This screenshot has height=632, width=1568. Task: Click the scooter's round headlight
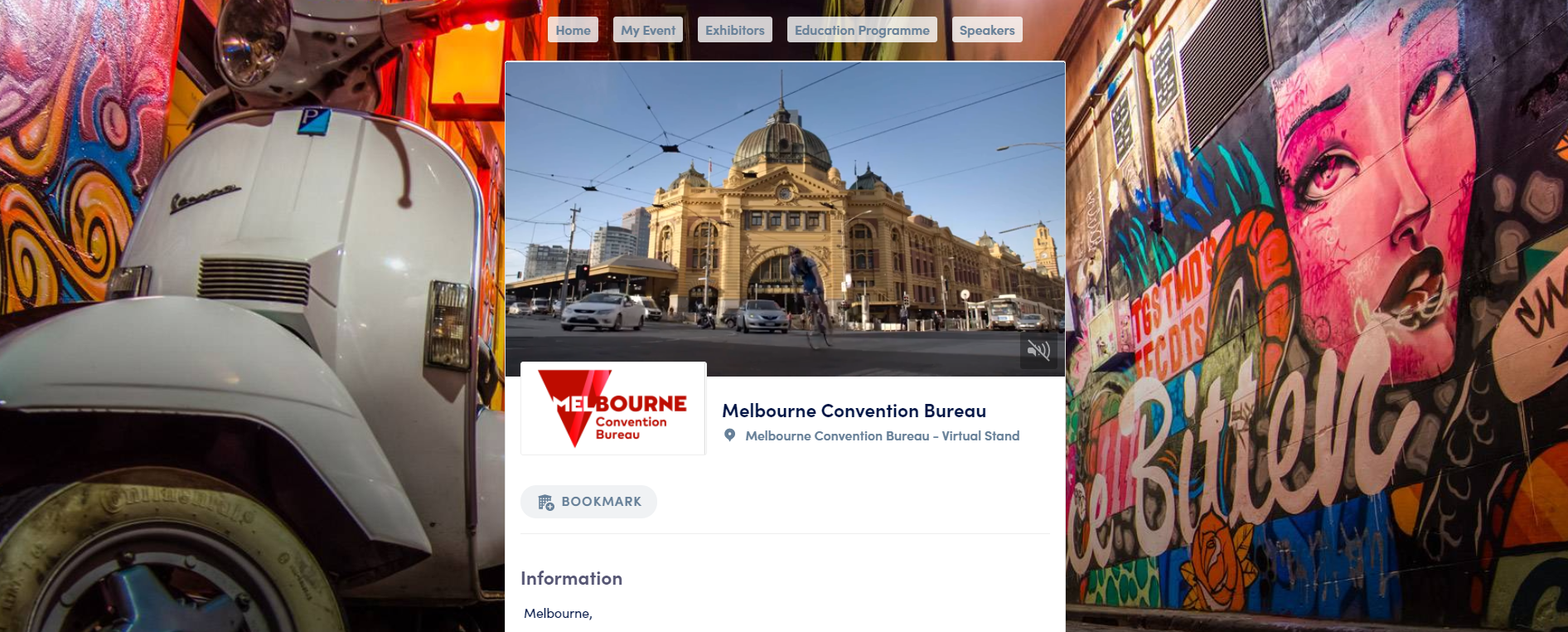tap(249, 43)
